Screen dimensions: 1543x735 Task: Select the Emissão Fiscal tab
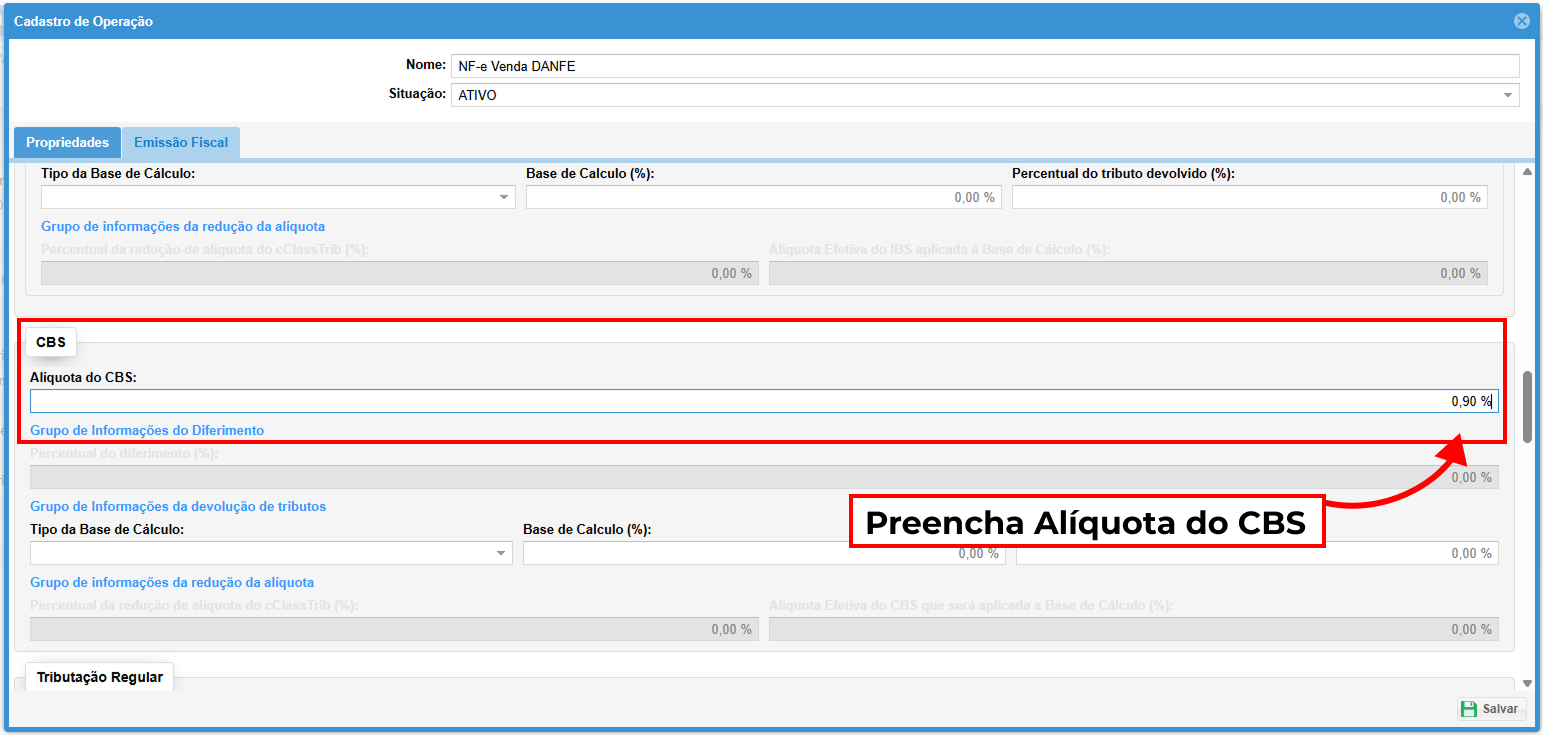pos(181,143)
